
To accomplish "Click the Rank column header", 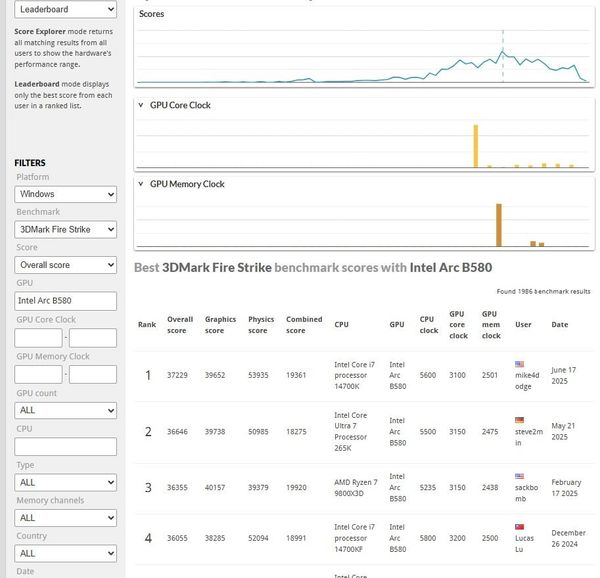I will click(147, 324).
